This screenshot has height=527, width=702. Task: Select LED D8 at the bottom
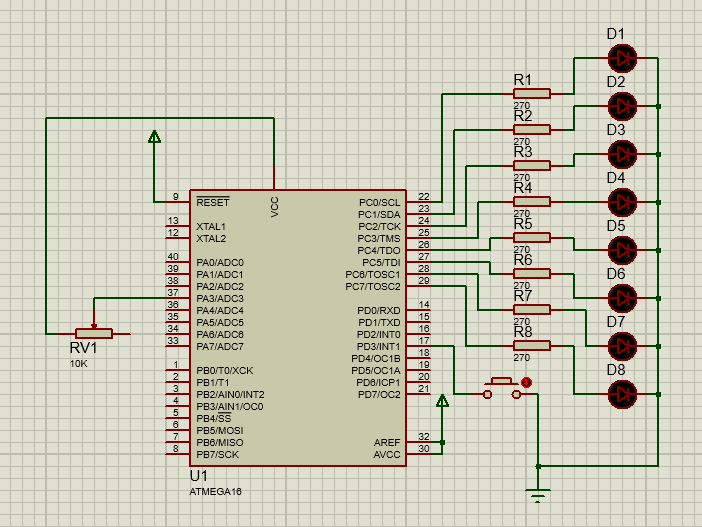pos(622,394)
